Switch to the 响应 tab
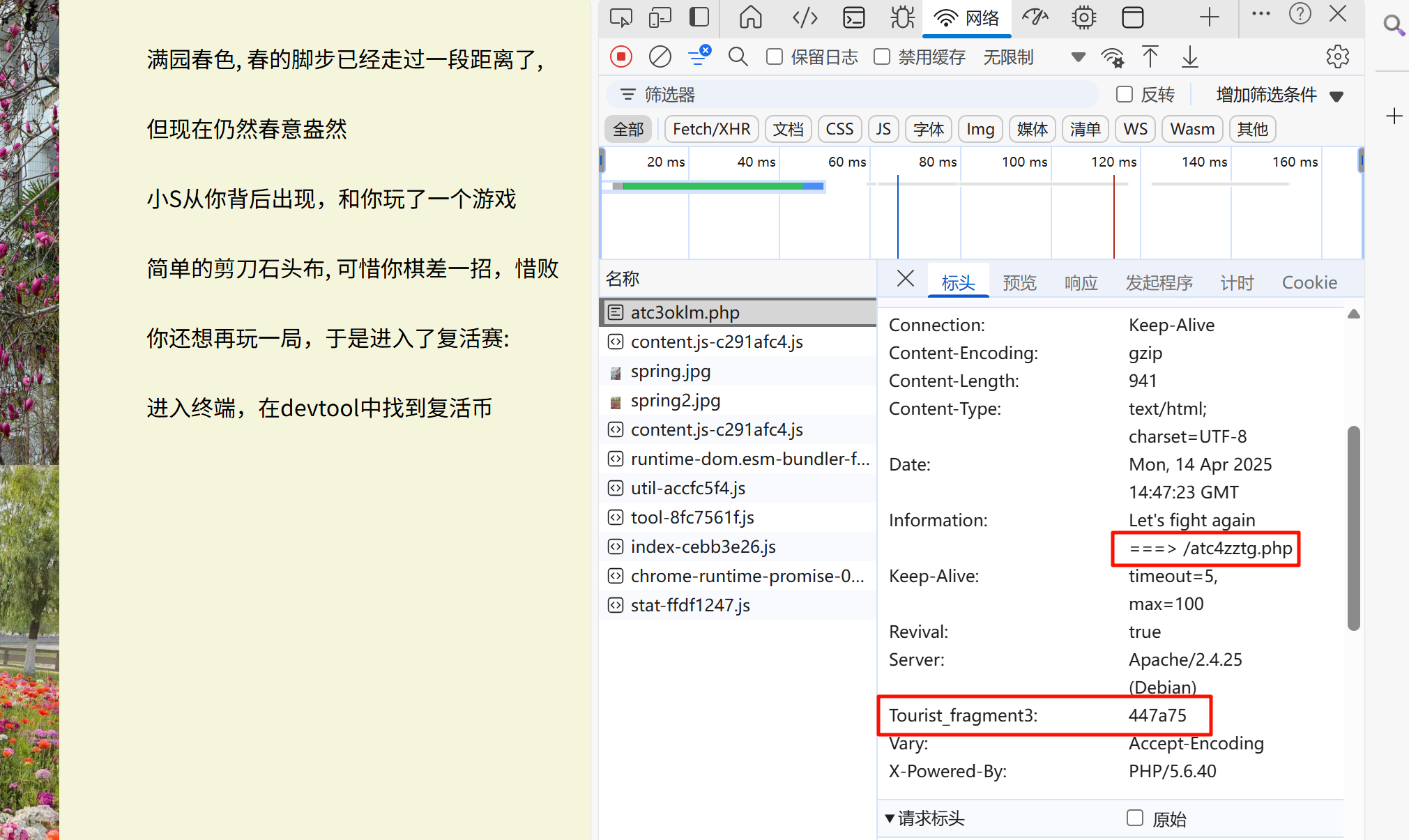The image size is (1409, 840). pyautogui.click(x=1081, y=282)
